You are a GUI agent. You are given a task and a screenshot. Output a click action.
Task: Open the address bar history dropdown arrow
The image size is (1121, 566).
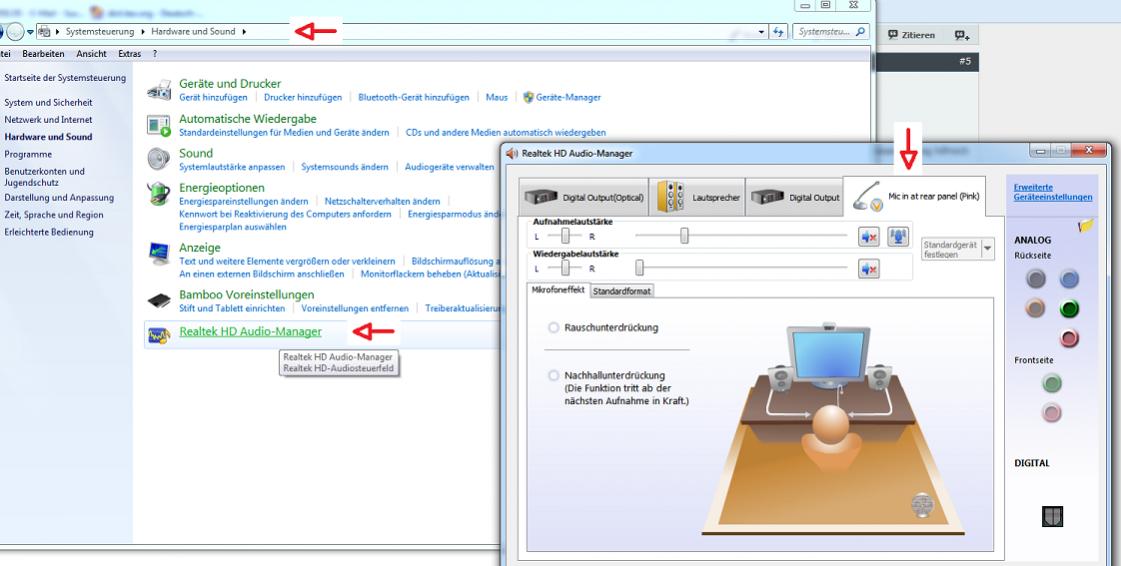761,31
